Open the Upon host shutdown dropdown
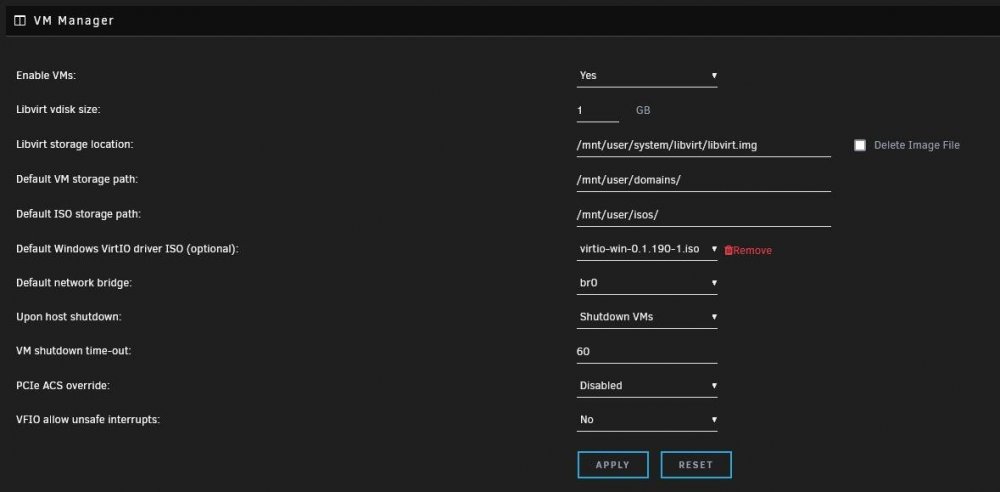1000x492 pixels. coord(647,317)
